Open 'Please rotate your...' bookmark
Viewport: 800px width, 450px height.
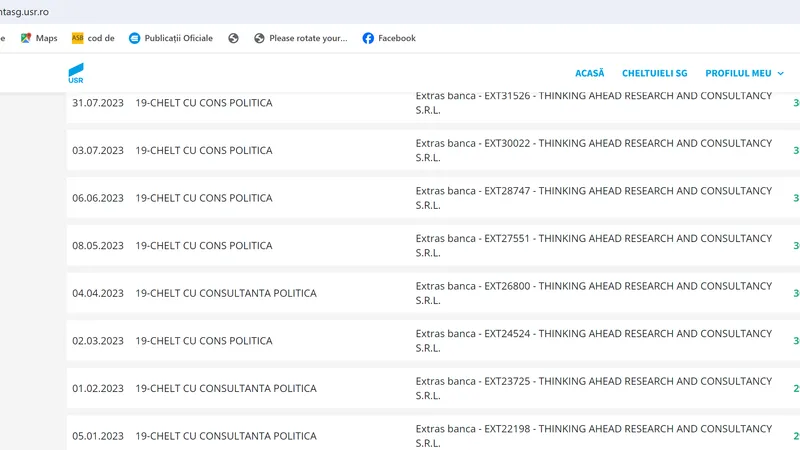[301, 38]
